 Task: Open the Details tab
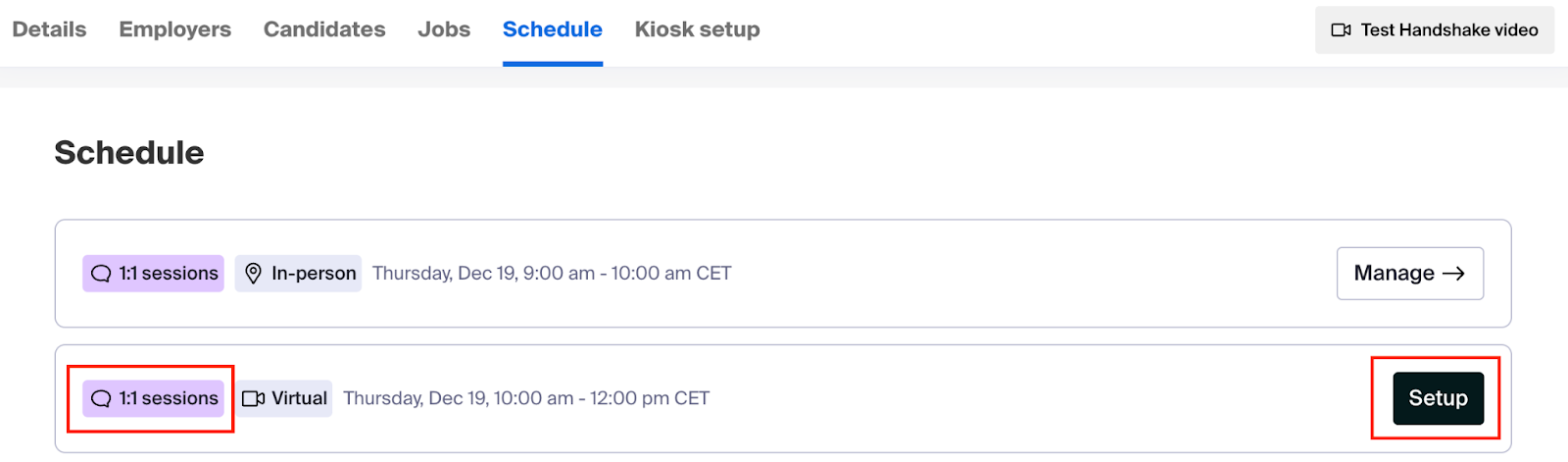pos(49,29)
